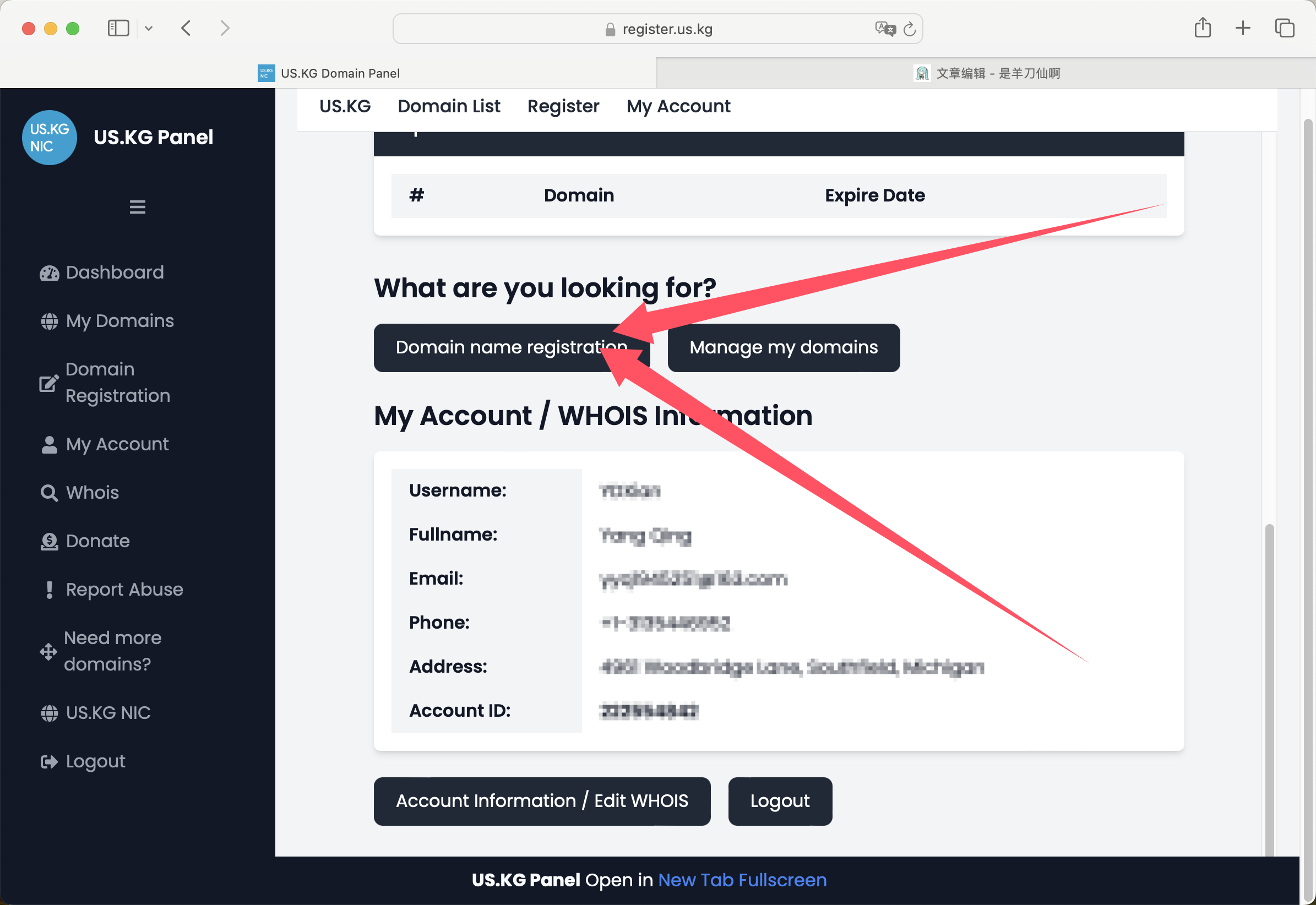Click the US.KG NIC globe icon in sidebar
Viewport: 1316px width, 905px height.
click(x=50, y=713)
